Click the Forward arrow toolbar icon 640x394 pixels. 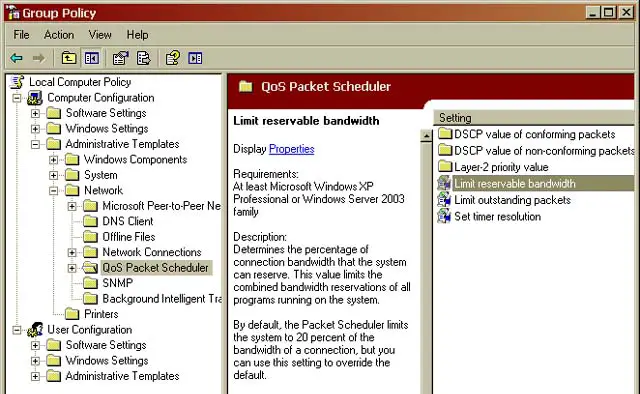point(39,58)
